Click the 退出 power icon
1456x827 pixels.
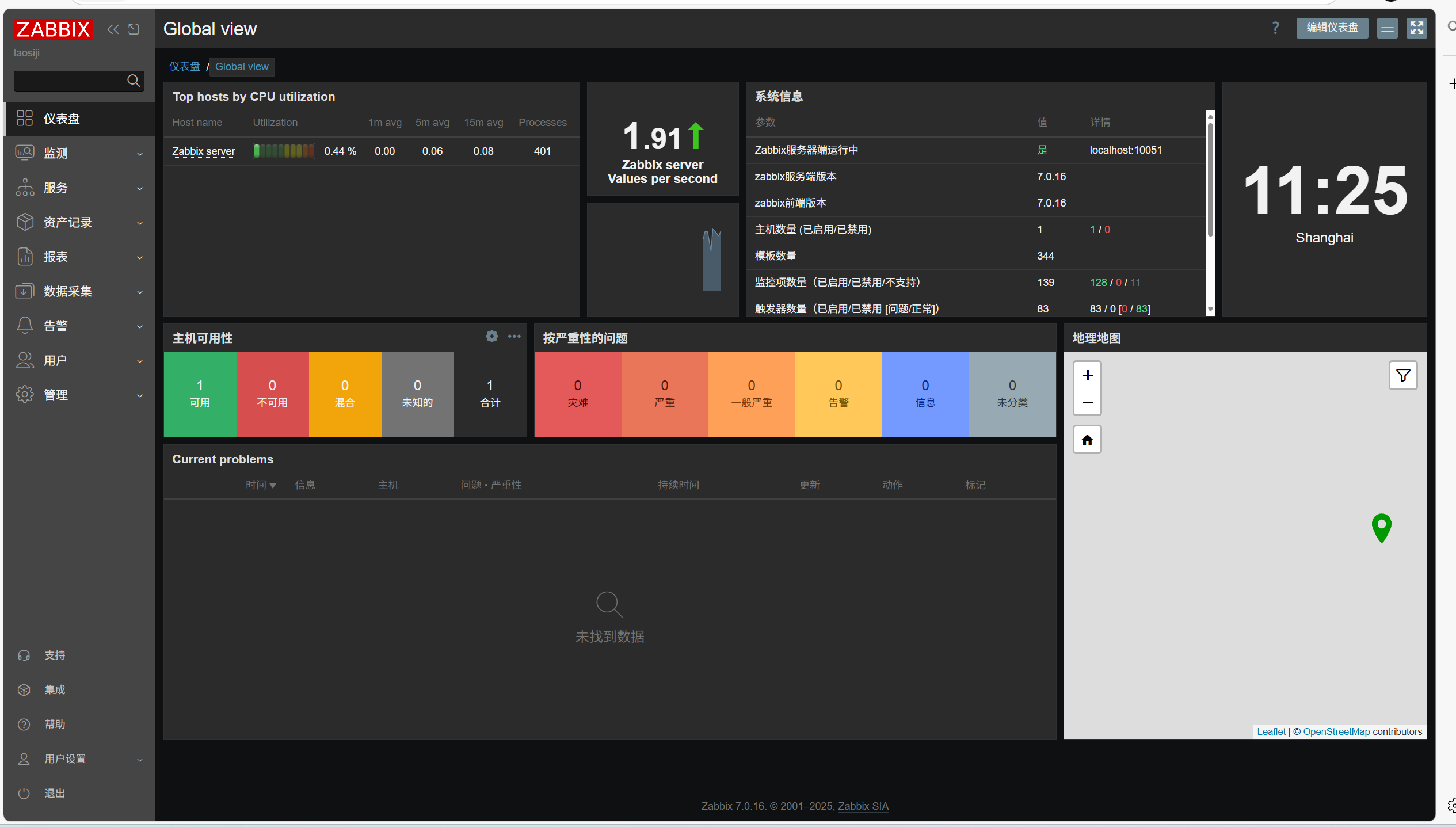click(x=24, y=794)
